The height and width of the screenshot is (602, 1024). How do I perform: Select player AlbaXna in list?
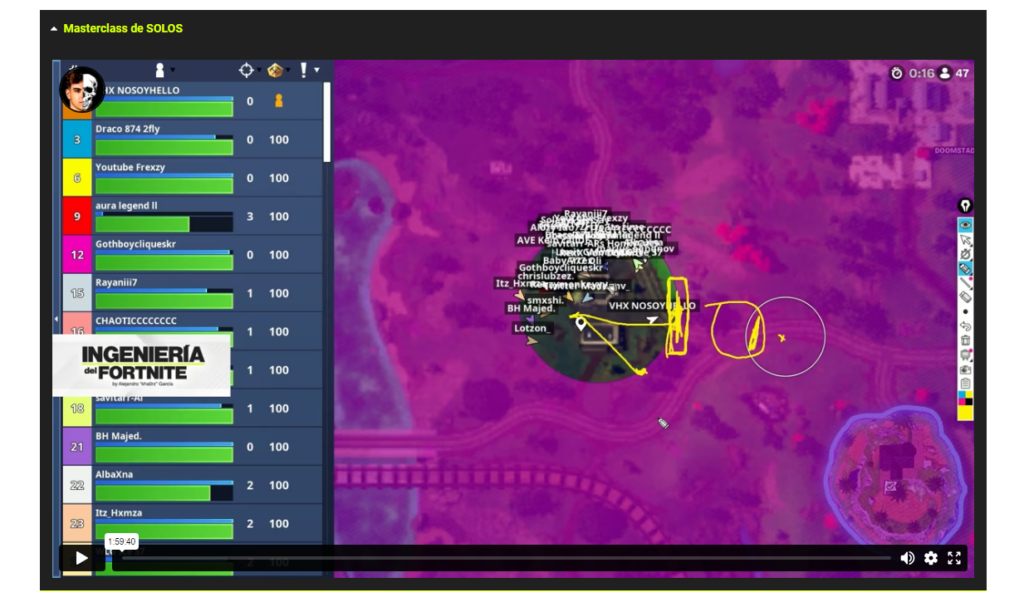tap(193, 485)
